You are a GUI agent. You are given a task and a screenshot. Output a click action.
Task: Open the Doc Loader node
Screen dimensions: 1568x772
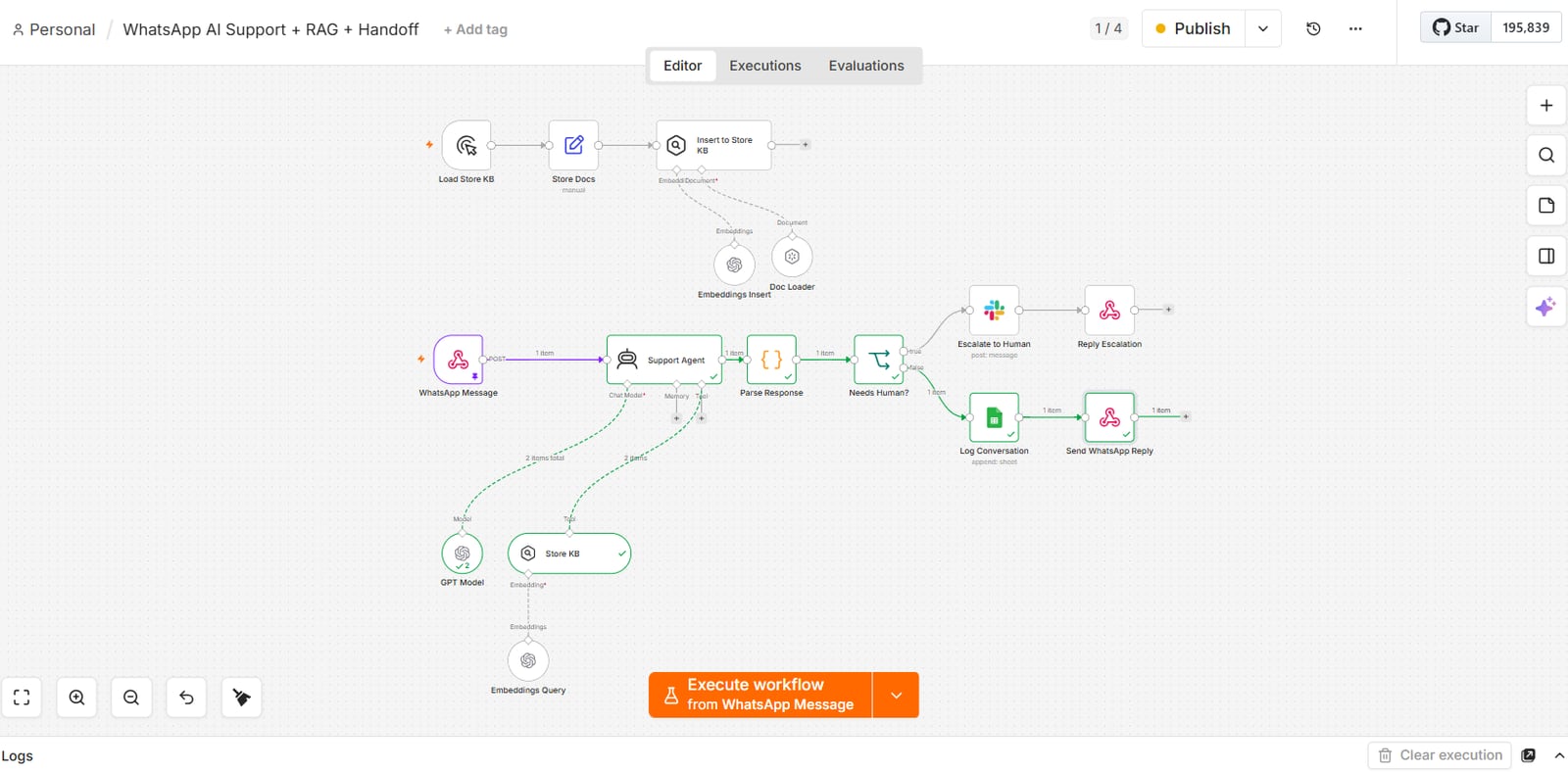[792, 257]
